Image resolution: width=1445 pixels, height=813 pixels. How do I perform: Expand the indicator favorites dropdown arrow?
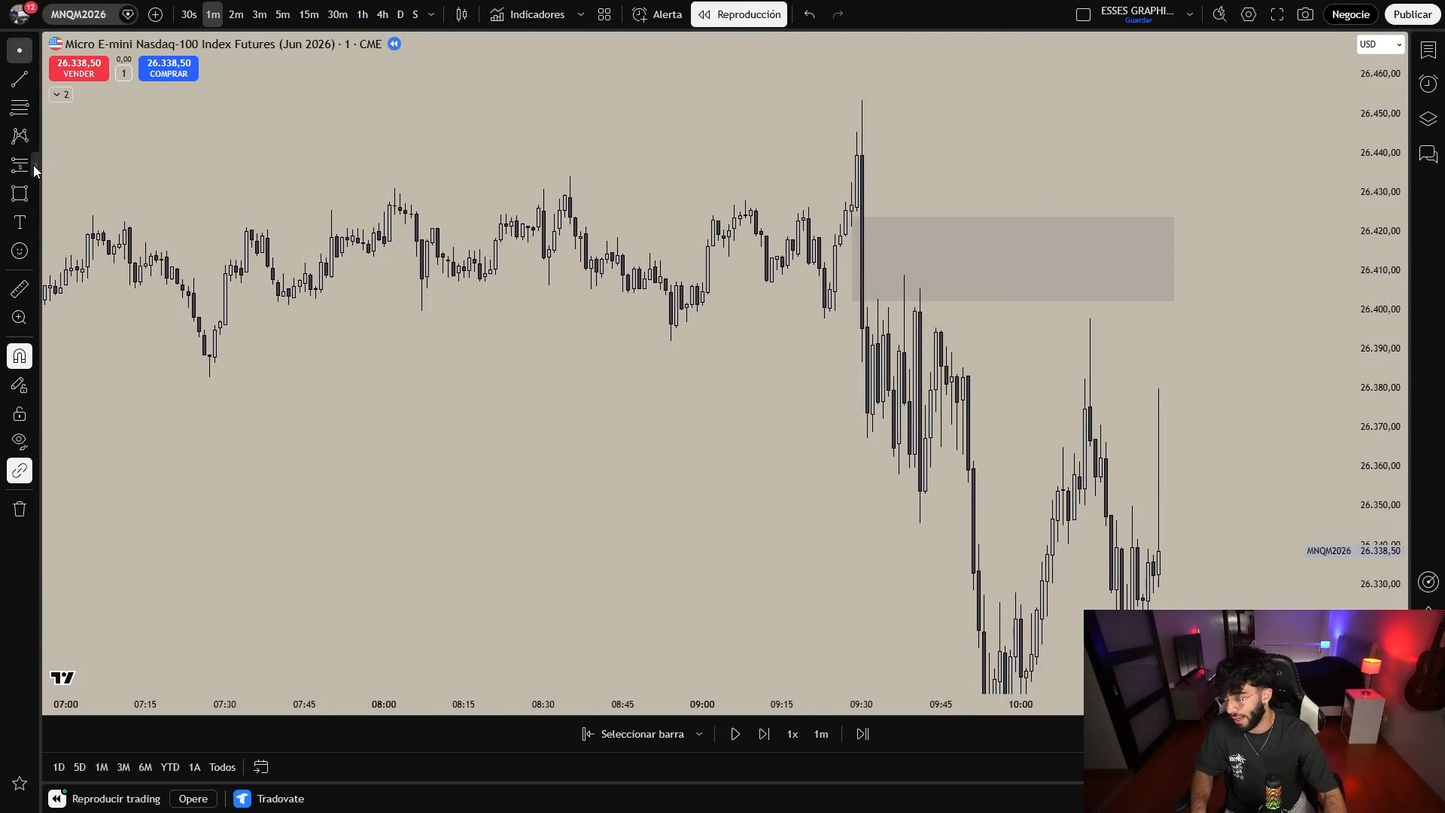[x=581, y=15]
